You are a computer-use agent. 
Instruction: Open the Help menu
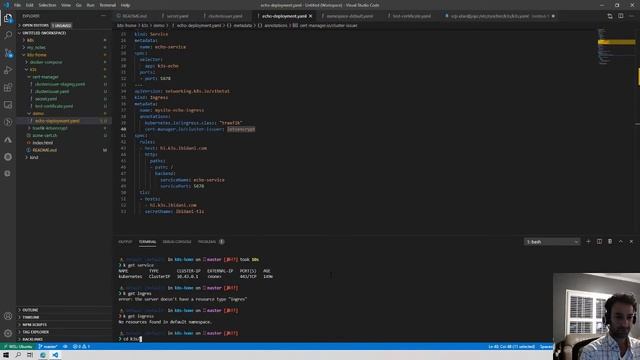point(125,5)
